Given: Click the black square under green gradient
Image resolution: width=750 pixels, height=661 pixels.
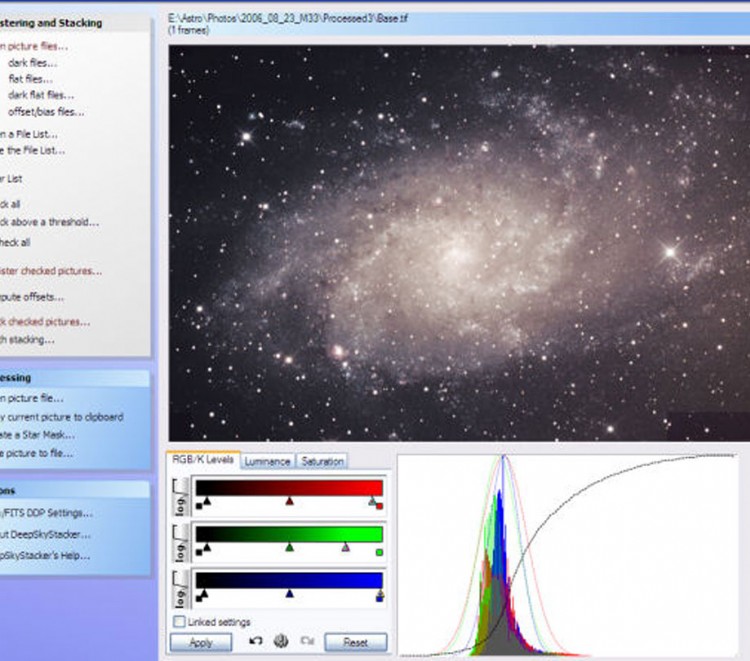Looking at the screenshot, I should coord(199,552).
